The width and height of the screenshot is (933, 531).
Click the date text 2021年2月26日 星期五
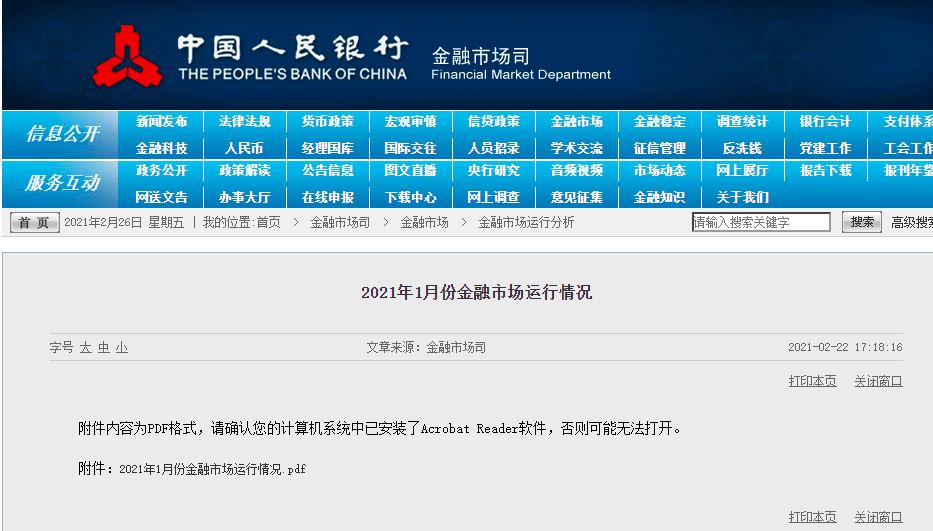click(x=124, y=223)
